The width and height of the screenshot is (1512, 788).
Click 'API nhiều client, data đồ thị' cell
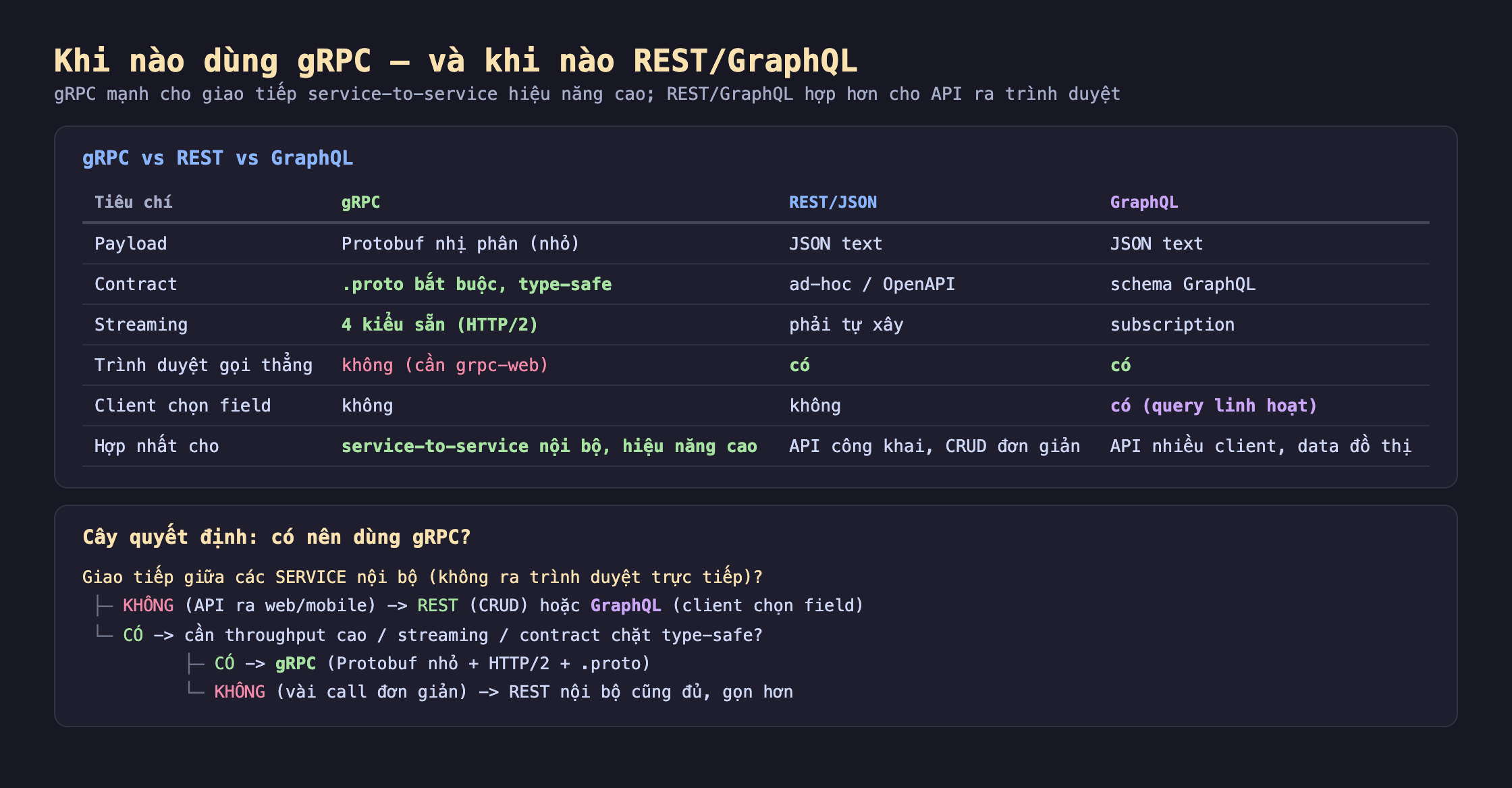click(1261, 446)
